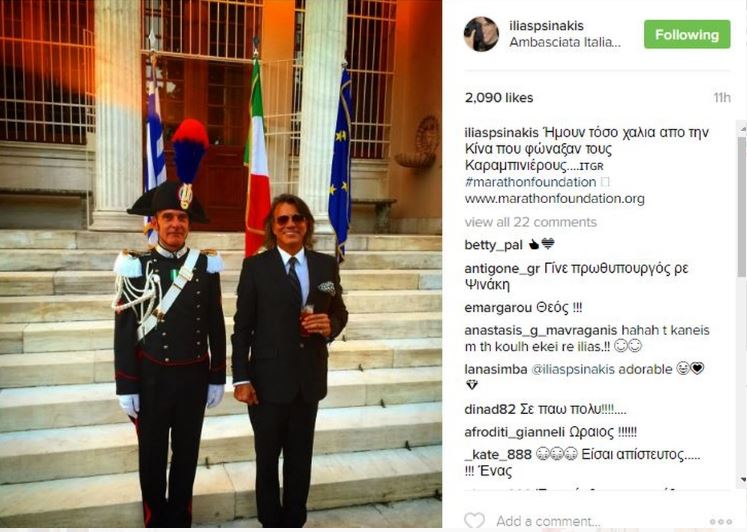The width and height of the screenshot is (747, 532).
Task: Open commenter betty_pal's profile
Action: (x=494, y=245)
